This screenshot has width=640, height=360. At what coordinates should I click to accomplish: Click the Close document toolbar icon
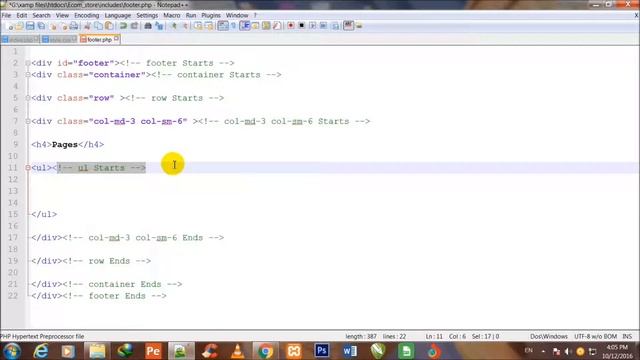click(53, 26)
